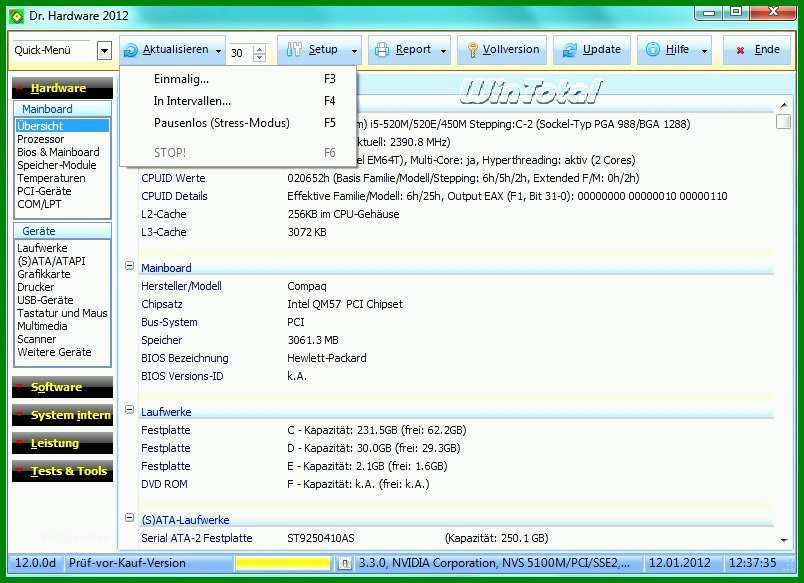
Task: Choose Einmalig... from the menu
Action: point(238,79)
